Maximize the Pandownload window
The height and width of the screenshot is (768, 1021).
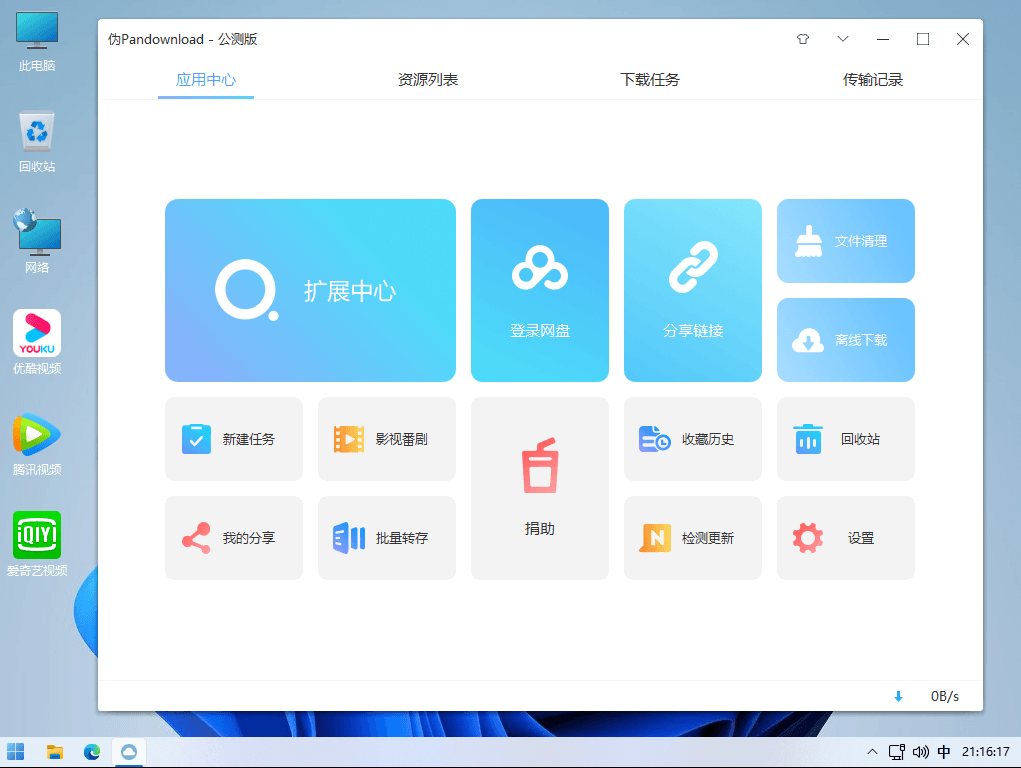(x=923, y=39)
